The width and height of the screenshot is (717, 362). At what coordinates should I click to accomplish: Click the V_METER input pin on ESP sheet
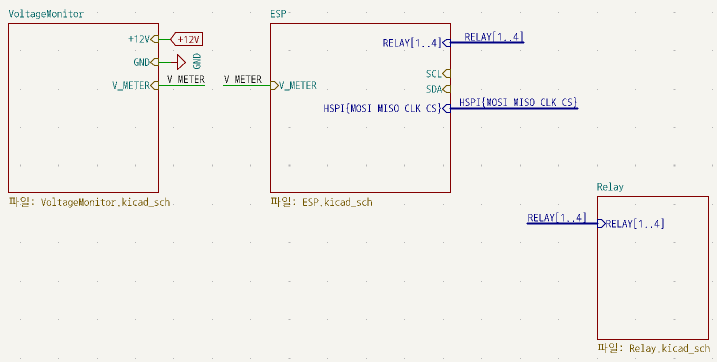(x=294, y=85)
